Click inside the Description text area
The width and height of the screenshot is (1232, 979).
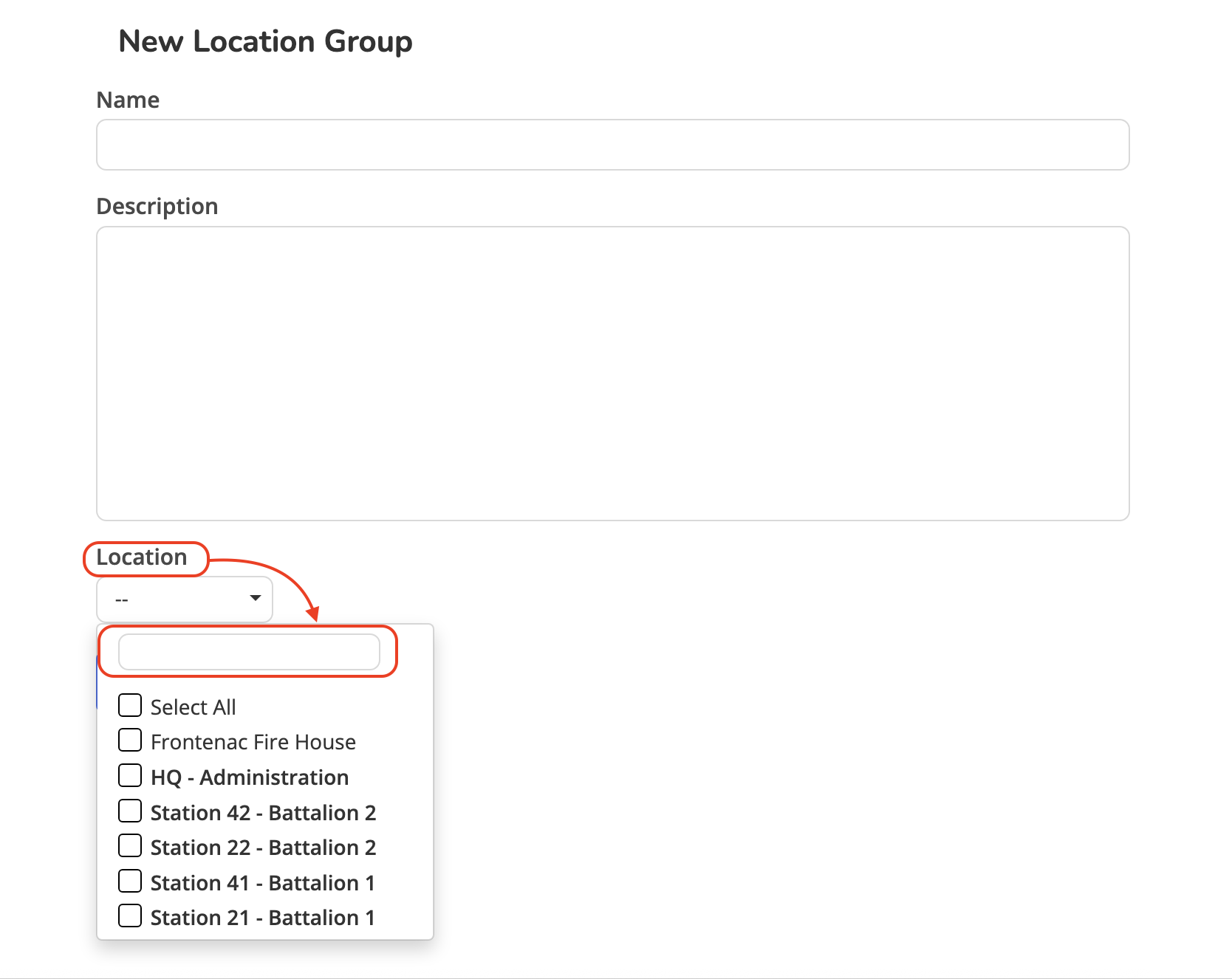(x=612, y=373)
